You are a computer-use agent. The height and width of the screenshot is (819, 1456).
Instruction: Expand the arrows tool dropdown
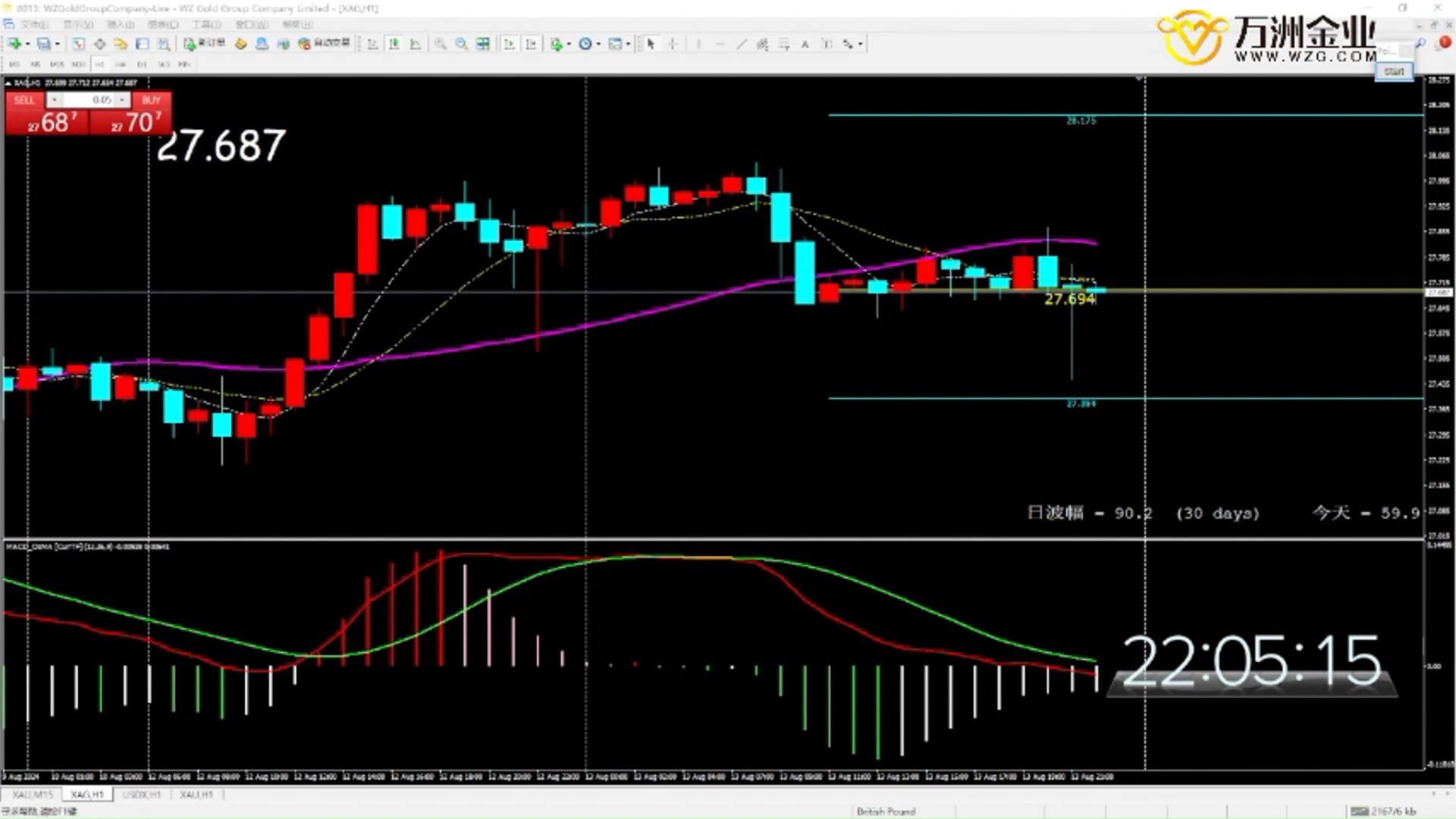point(860,44)
